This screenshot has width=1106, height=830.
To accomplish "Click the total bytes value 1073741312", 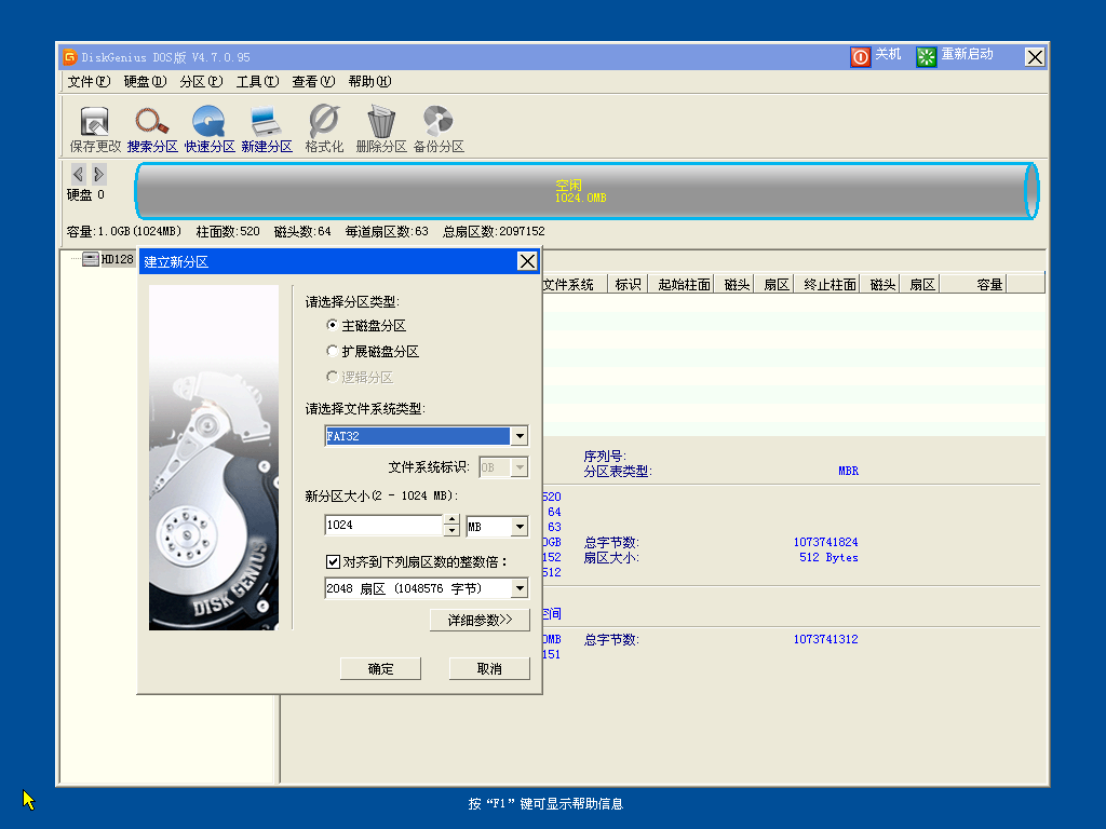I will 825,640.
